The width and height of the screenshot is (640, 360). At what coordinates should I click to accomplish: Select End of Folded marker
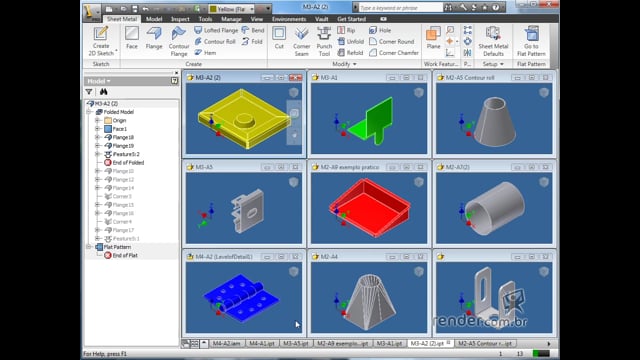pos(124,162)
